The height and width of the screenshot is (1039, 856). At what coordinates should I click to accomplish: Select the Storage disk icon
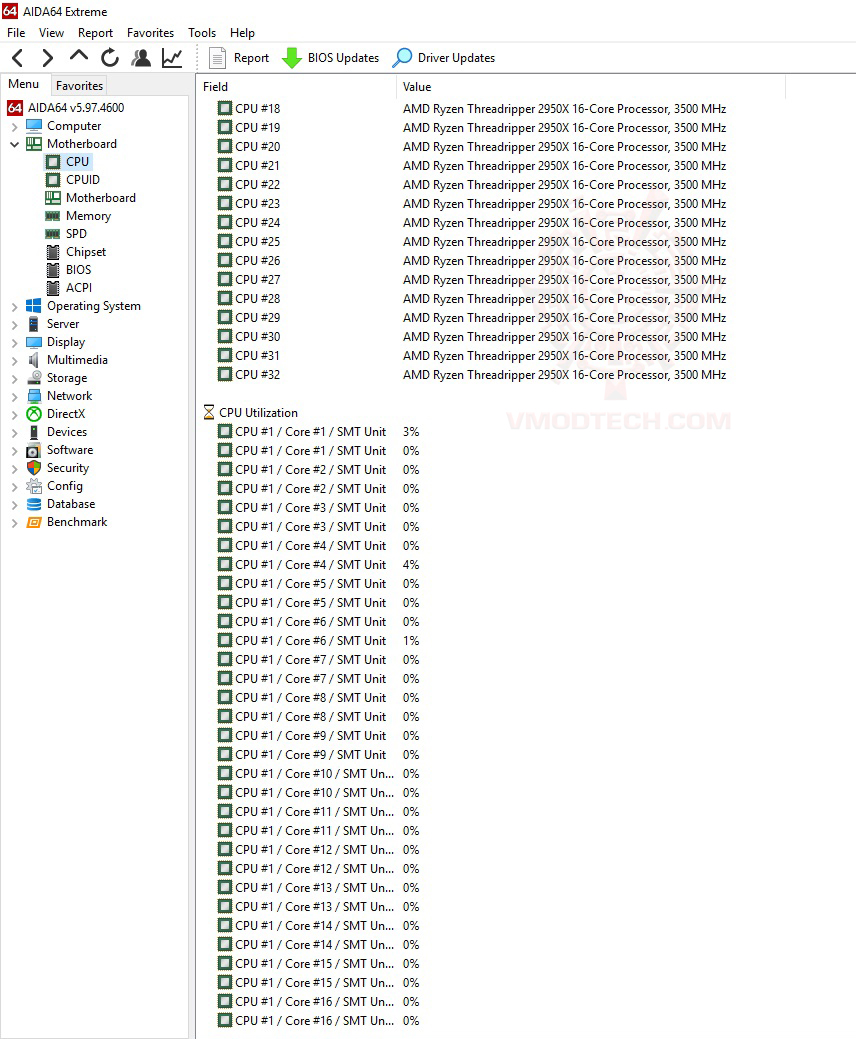coord(34,378)
